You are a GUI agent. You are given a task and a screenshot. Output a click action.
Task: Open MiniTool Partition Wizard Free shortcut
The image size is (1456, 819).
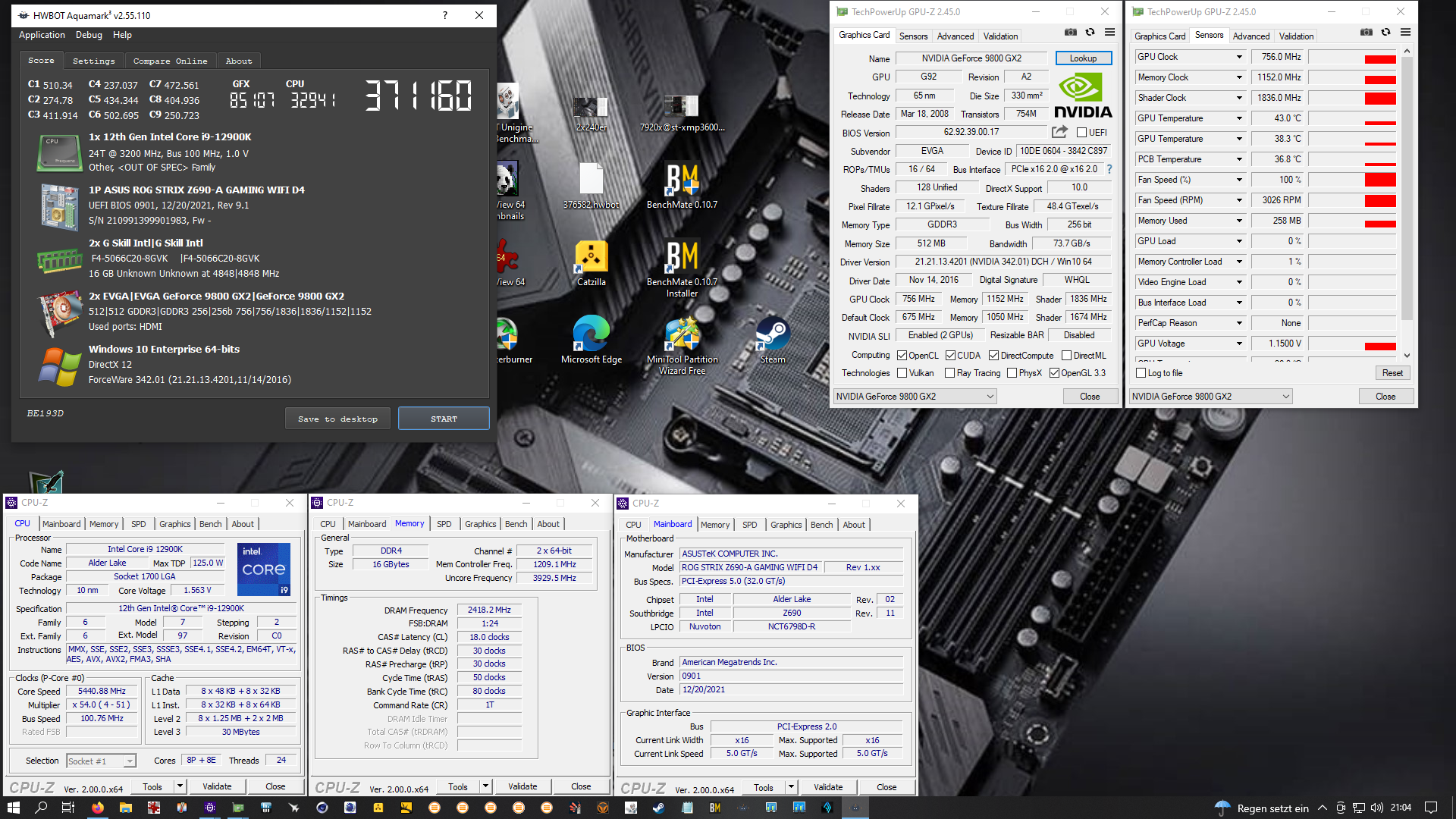682,346
